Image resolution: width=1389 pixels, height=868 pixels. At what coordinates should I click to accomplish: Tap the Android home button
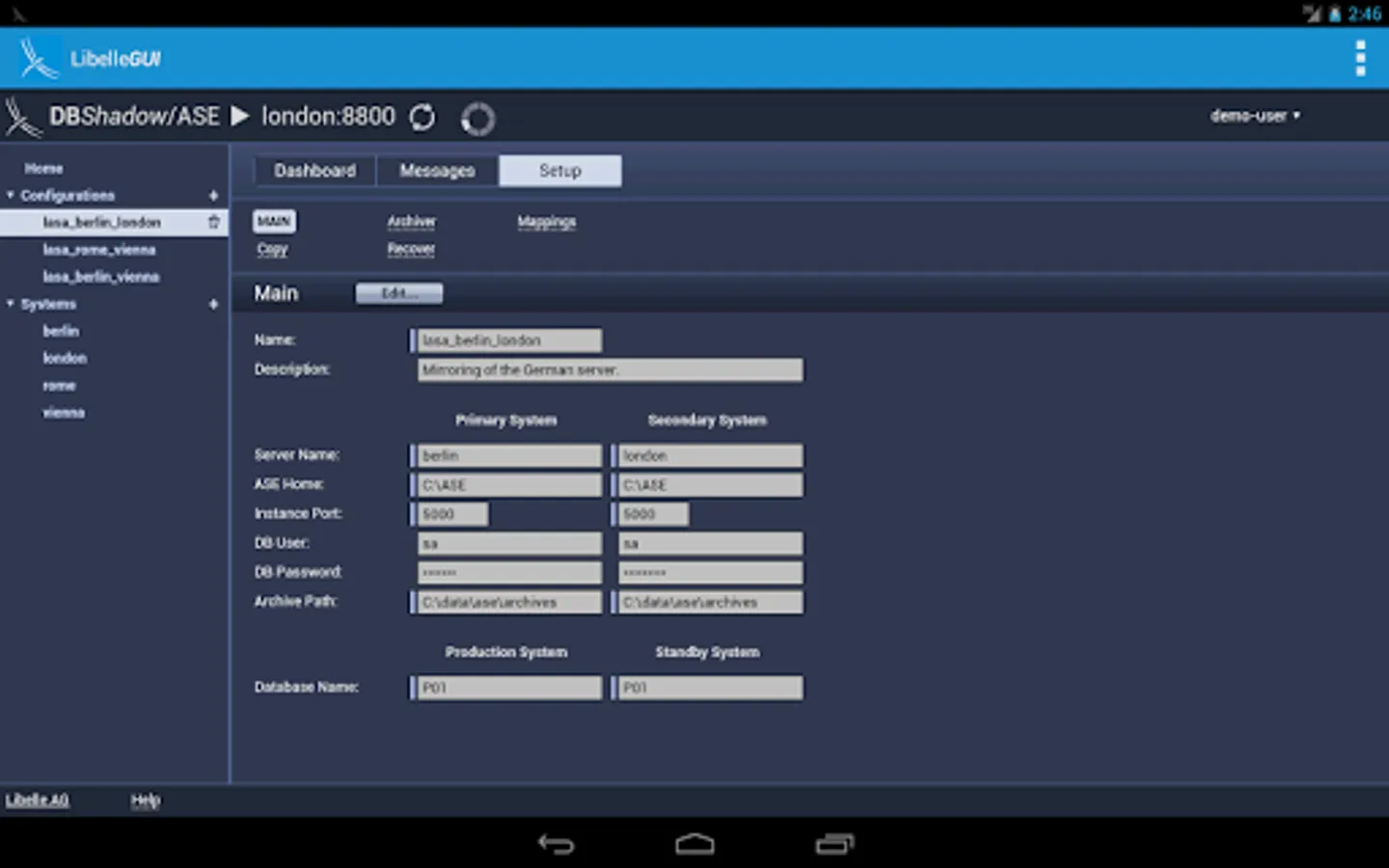click(x=694, y=844)
